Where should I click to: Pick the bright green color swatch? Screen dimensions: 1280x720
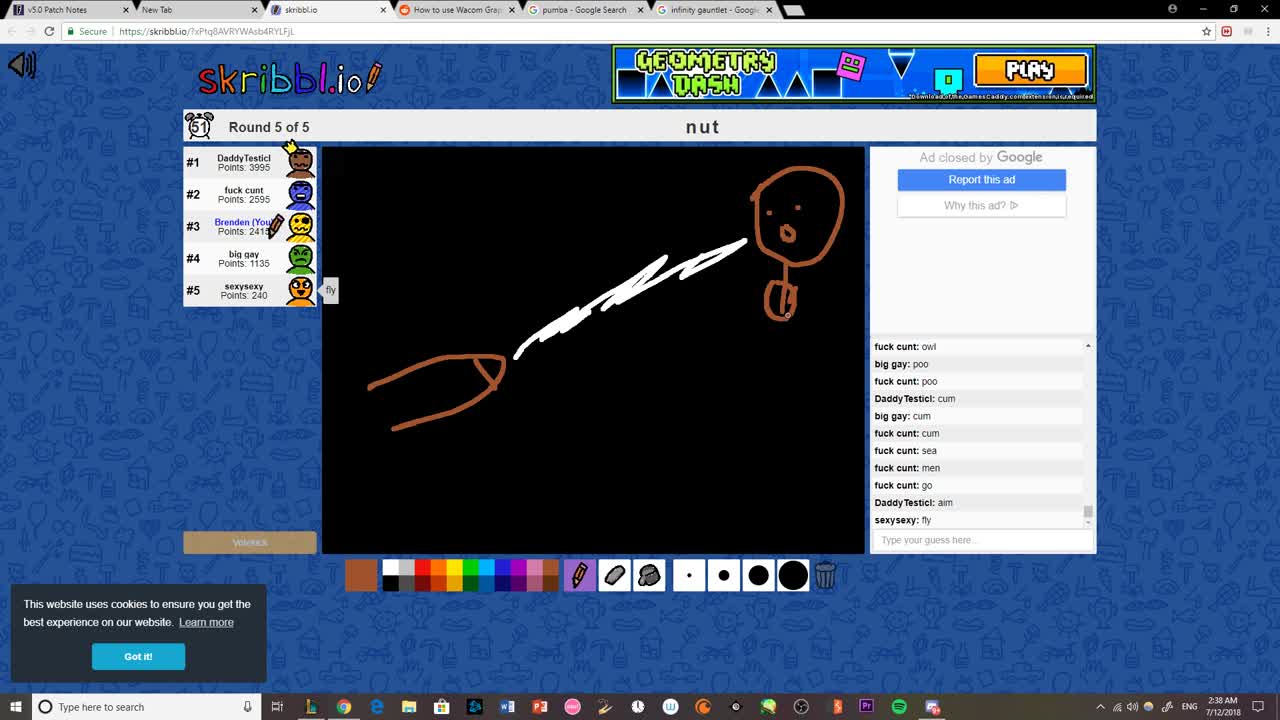click(x=470, y=567)
